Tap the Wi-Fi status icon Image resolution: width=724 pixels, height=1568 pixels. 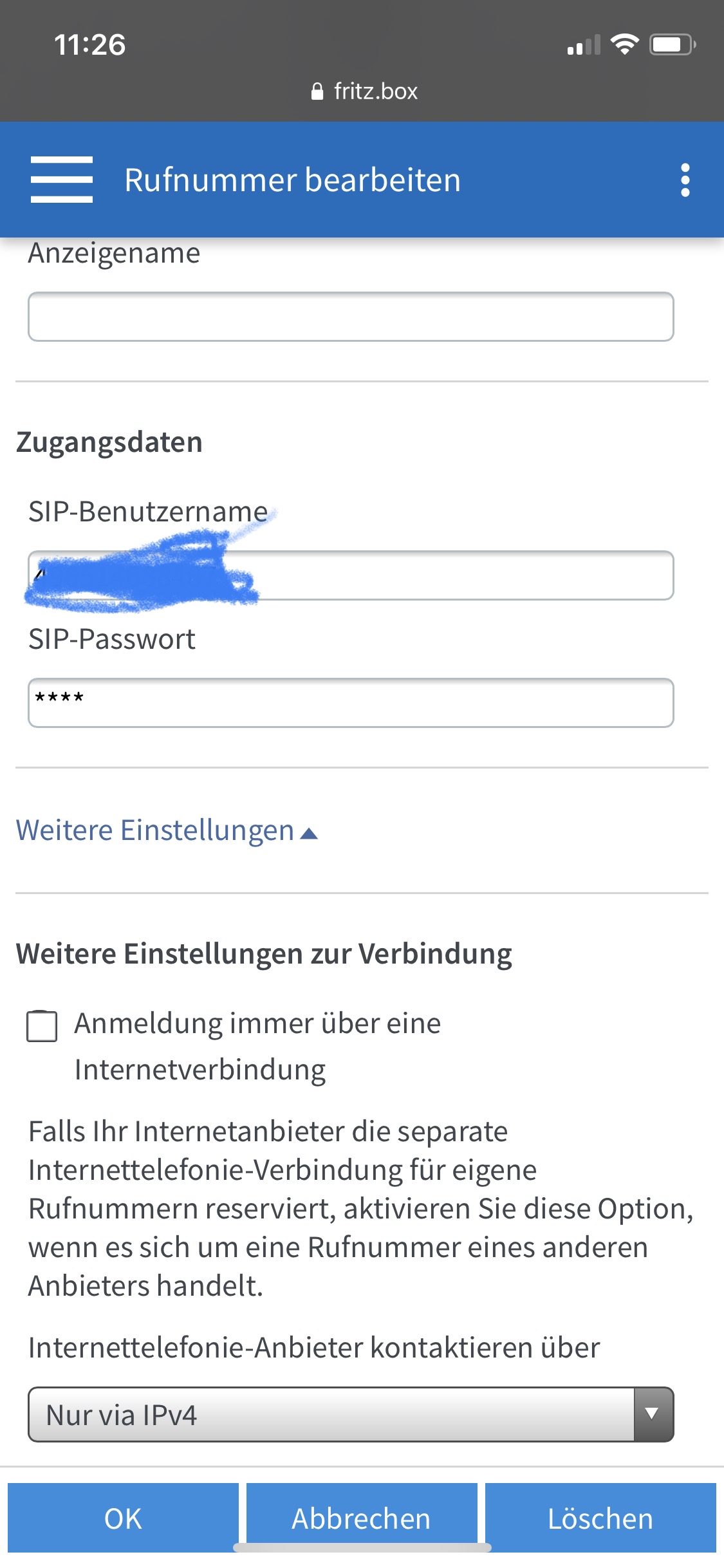624,44
